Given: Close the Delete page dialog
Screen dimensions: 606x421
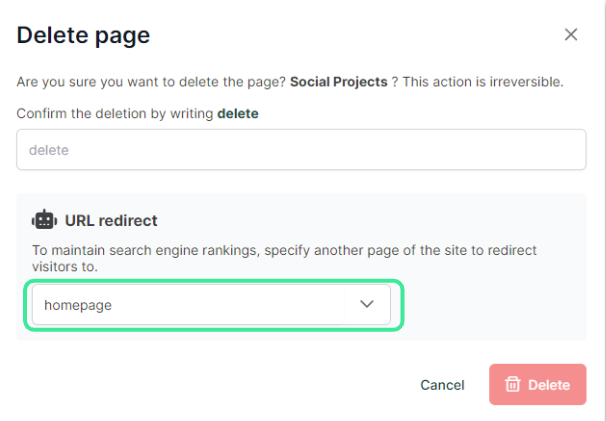Looking at the screenshot, I should point(571,35).
